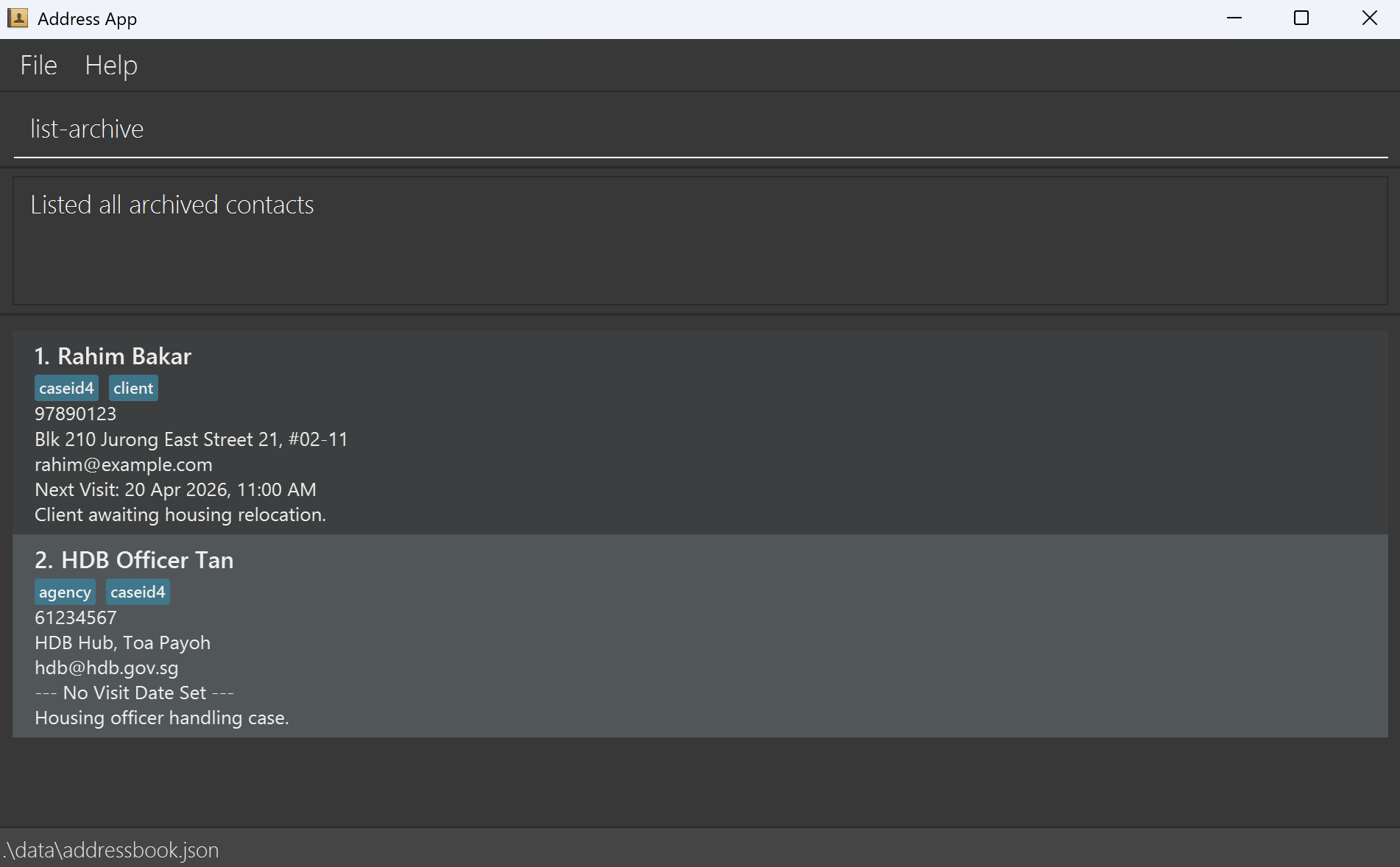Image resolution: width=1400 pixels, height=867 pixels.
Task: Minimize the Address App window
Action: [1234, 18]
